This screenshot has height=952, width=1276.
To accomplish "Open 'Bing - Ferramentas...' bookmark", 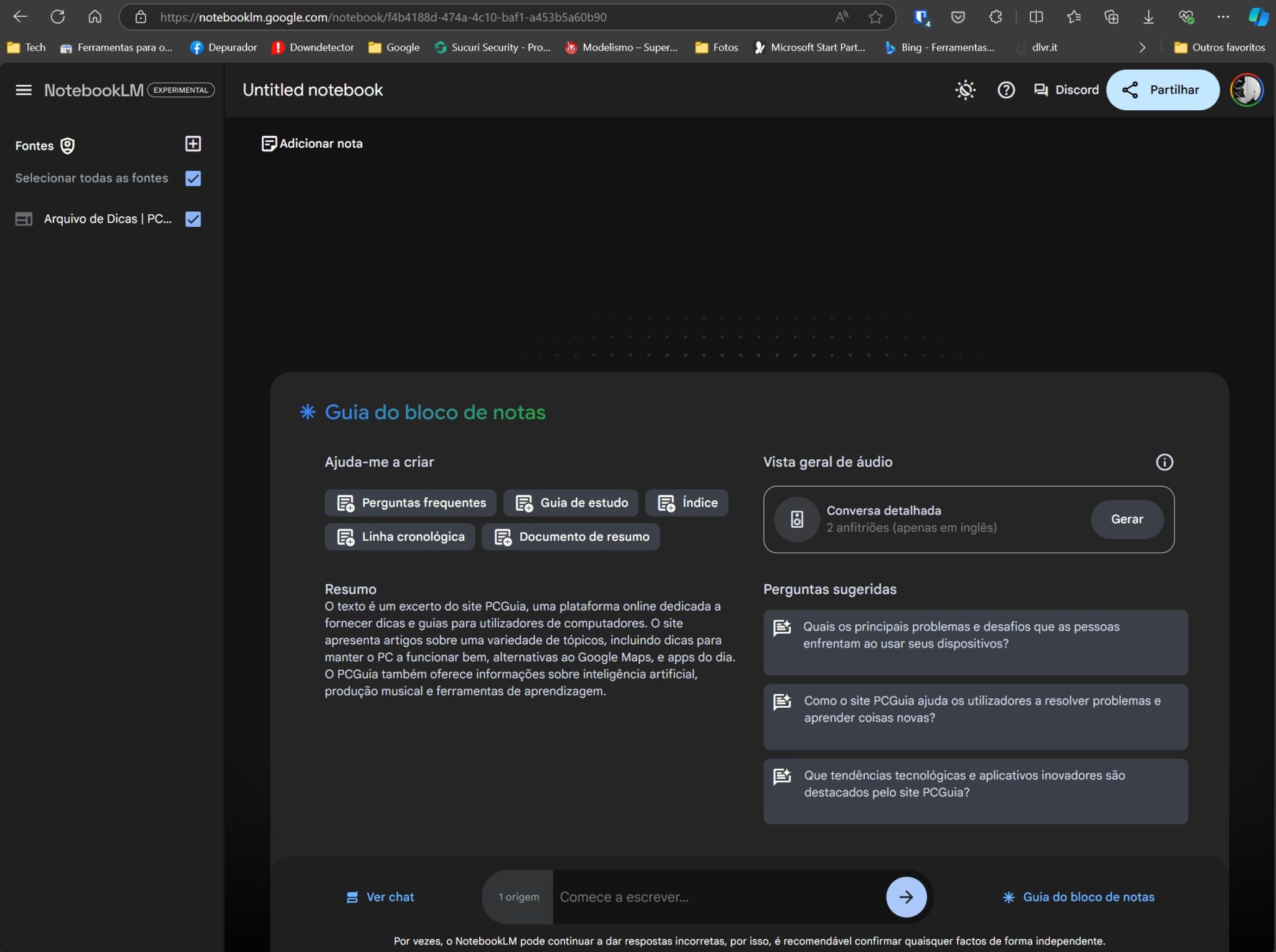I will pos(940,47).
